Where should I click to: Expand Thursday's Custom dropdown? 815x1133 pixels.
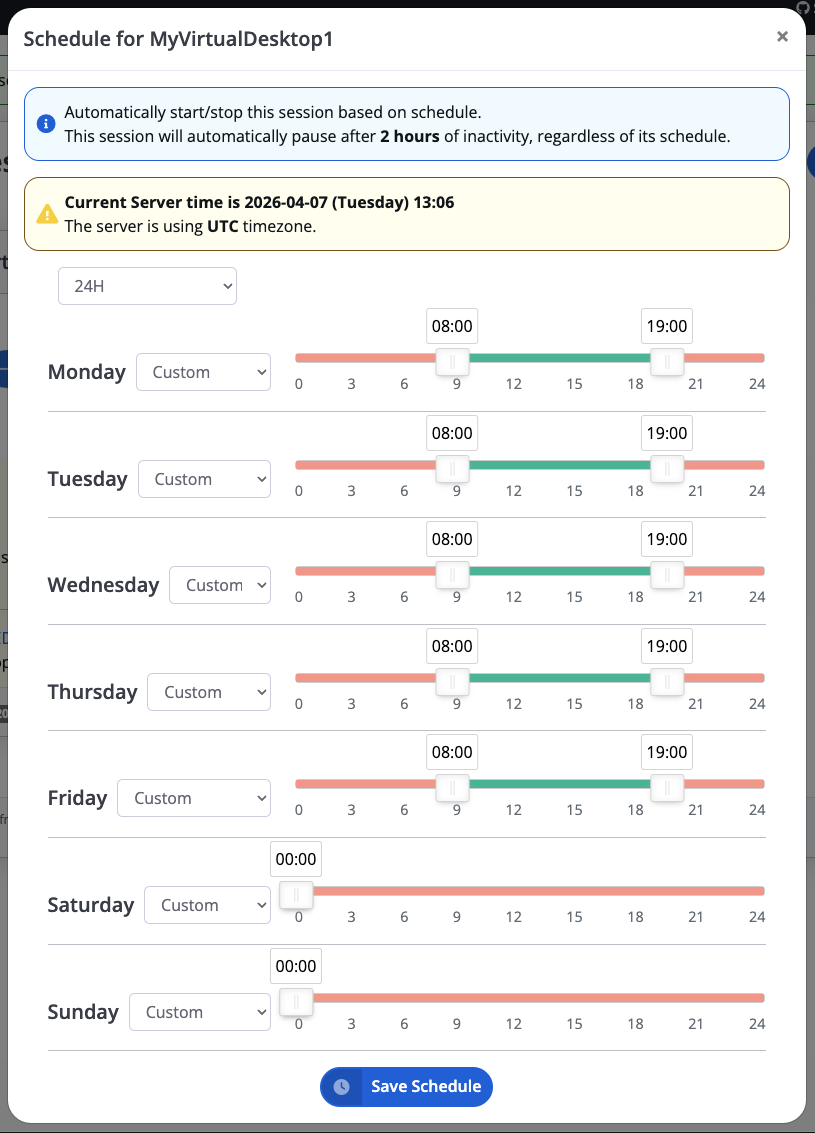pos(208,692)
